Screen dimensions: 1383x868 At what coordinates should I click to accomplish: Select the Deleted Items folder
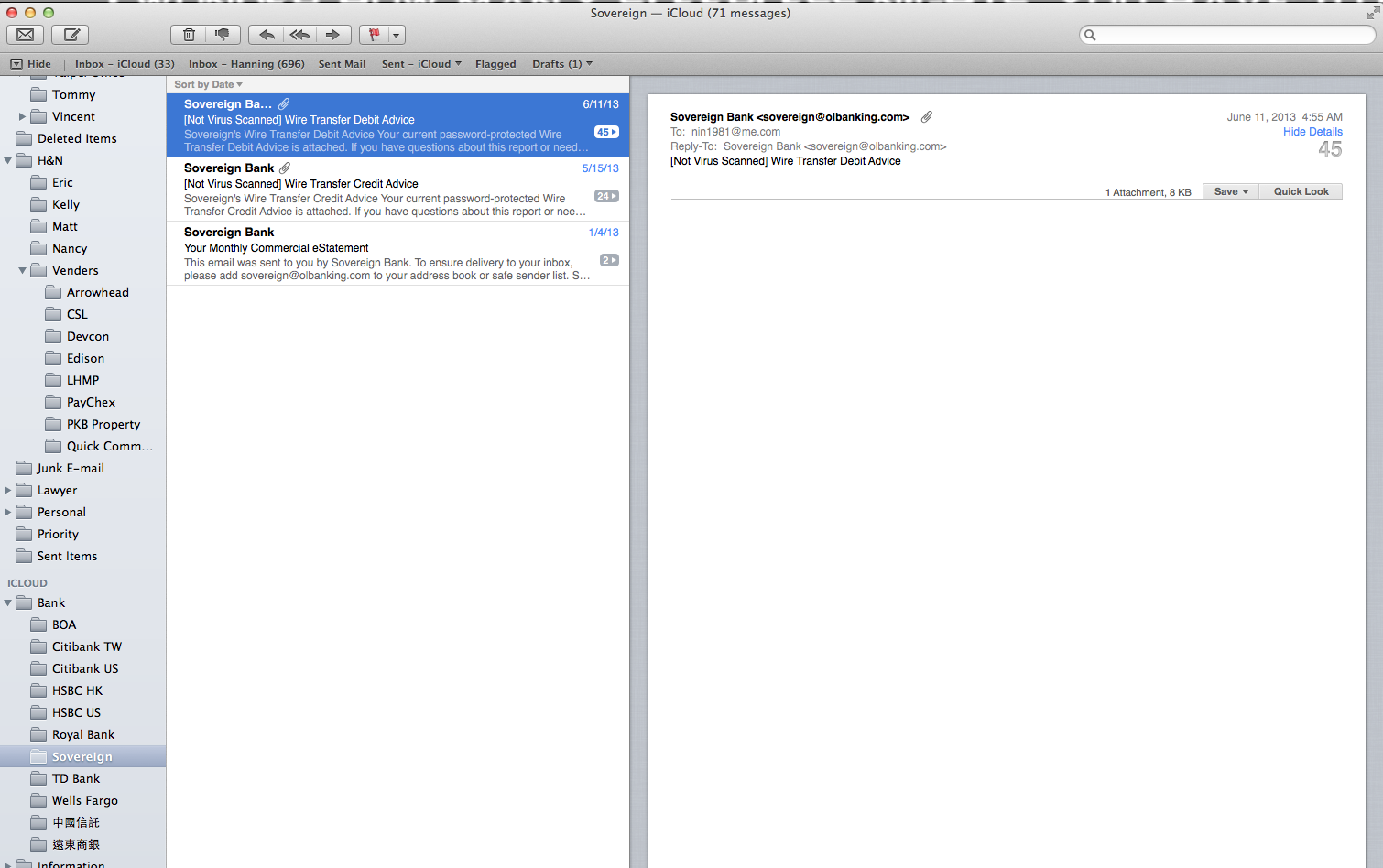click(66, 138)
